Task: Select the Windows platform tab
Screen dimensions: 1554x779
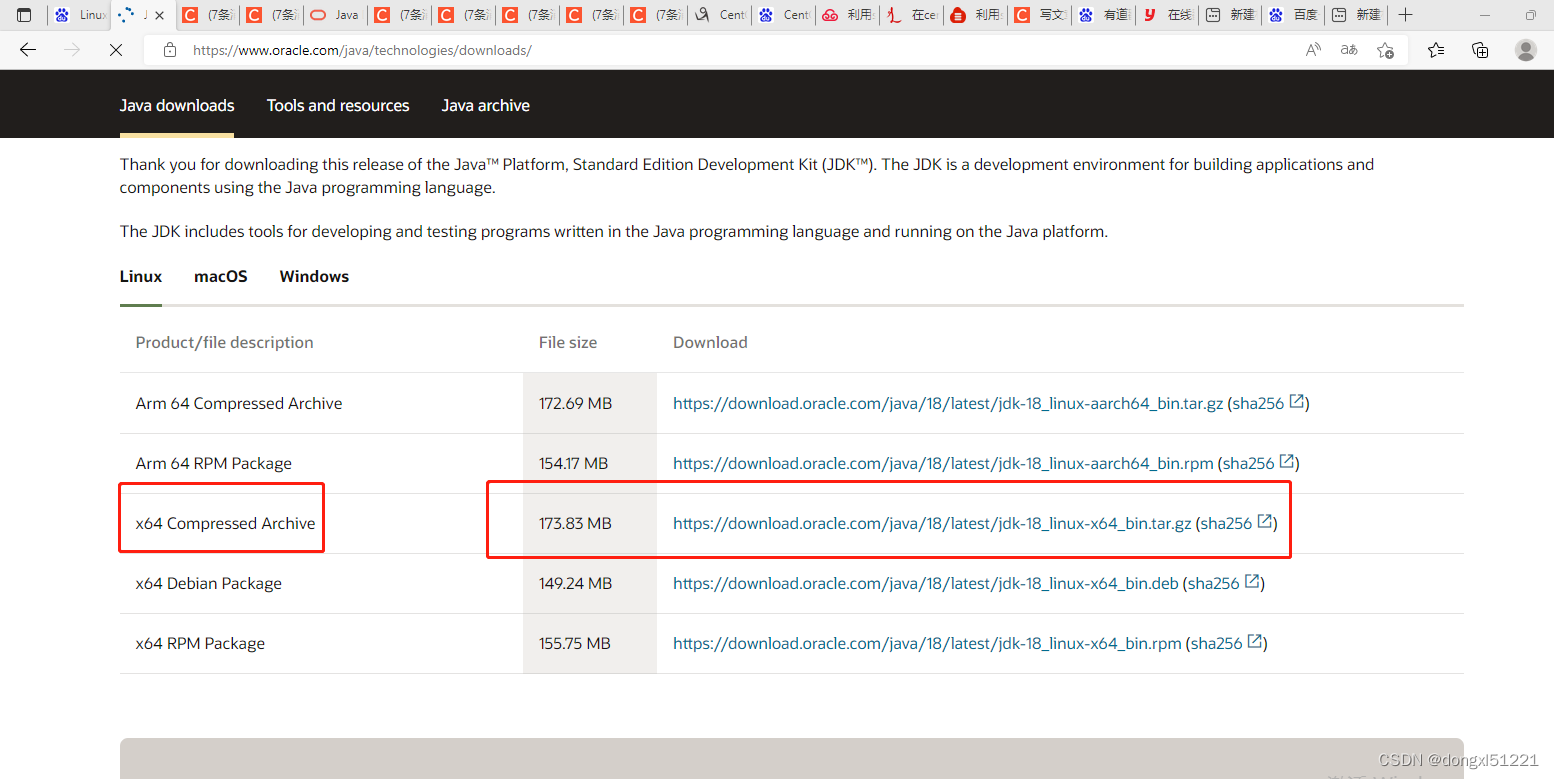Action: 314,276
